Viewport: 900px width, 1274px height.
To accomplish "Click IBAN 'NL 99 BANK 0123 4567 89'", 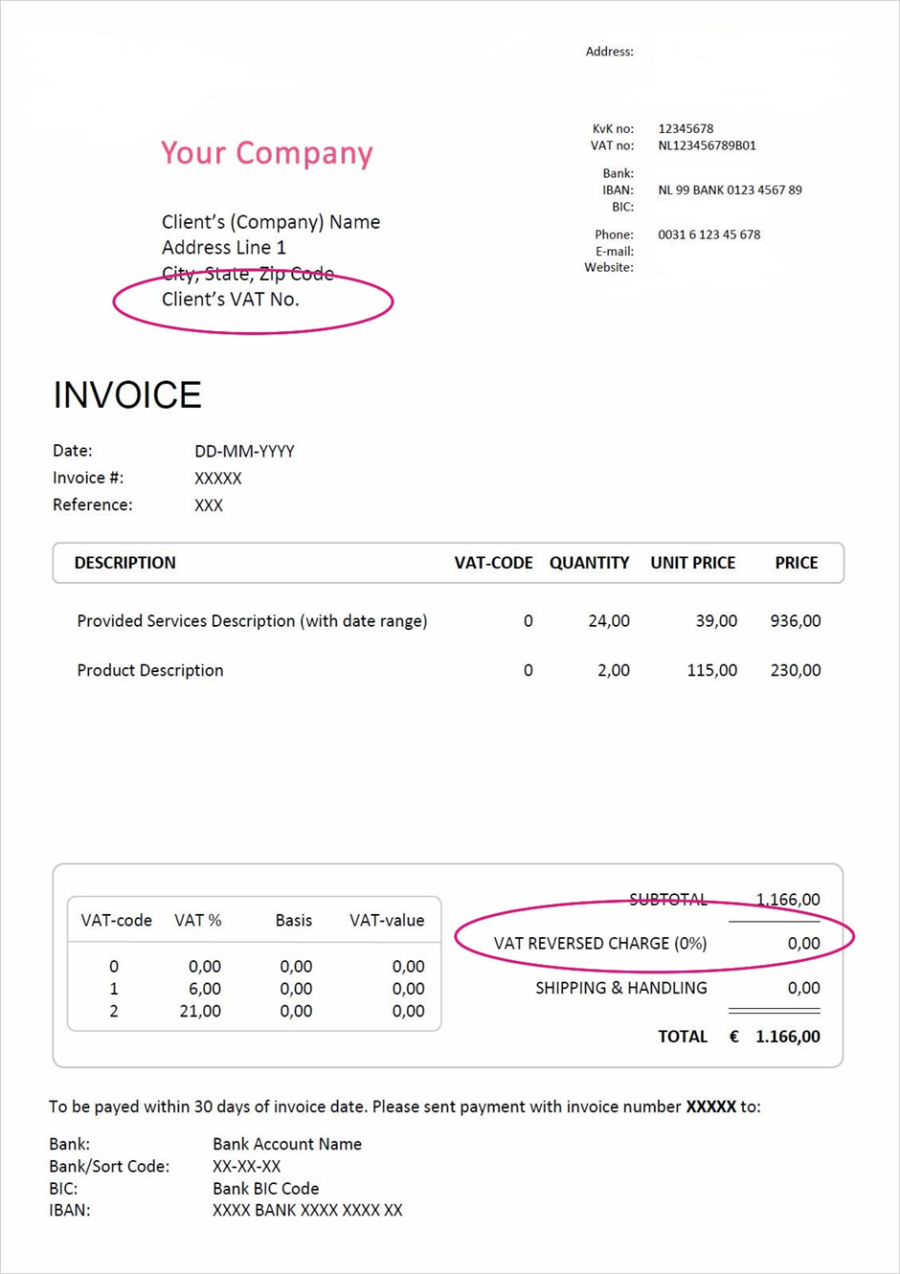I will coord(730,189).
